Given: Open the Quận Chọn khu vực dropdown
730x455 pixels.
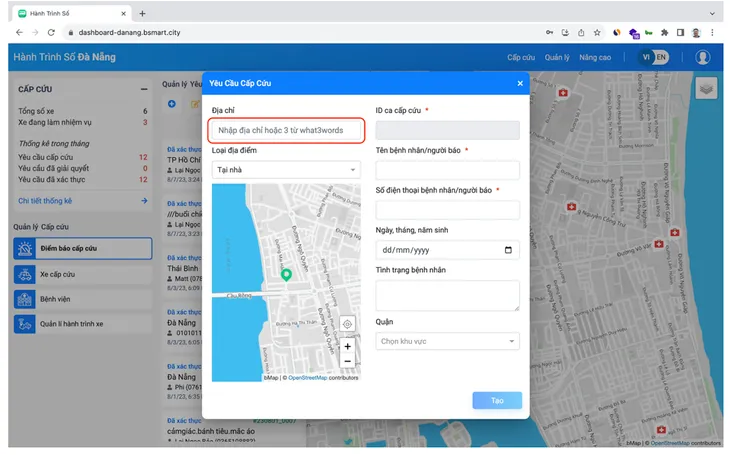Looking at the screenshot, I should [447, 341].
